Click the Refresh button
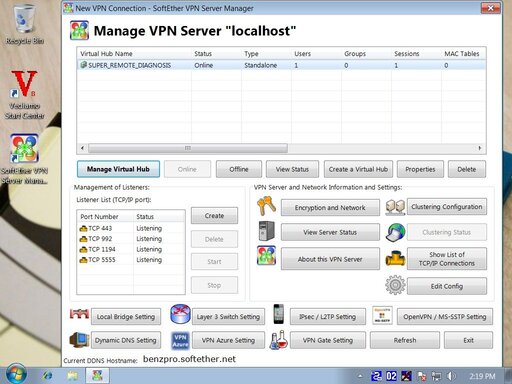512x384 pixels. [x=405, y=340]
